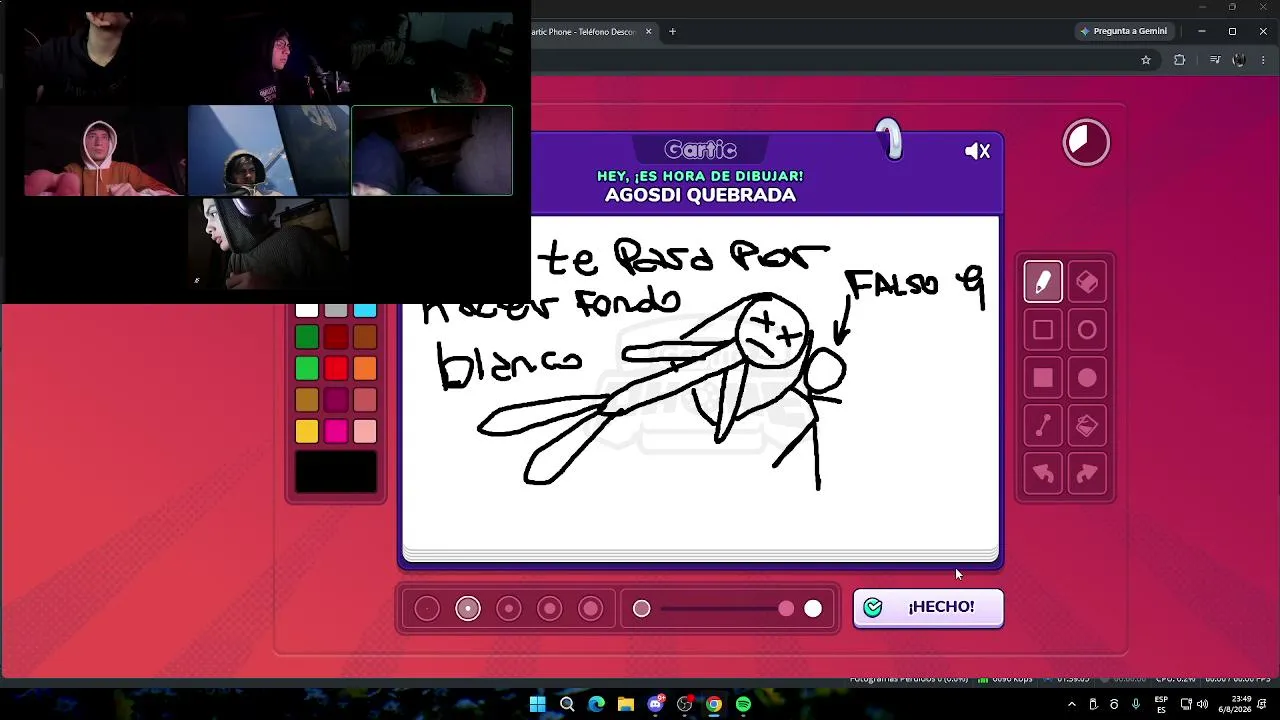Toggle the Gartic sound mute icon

977,151
